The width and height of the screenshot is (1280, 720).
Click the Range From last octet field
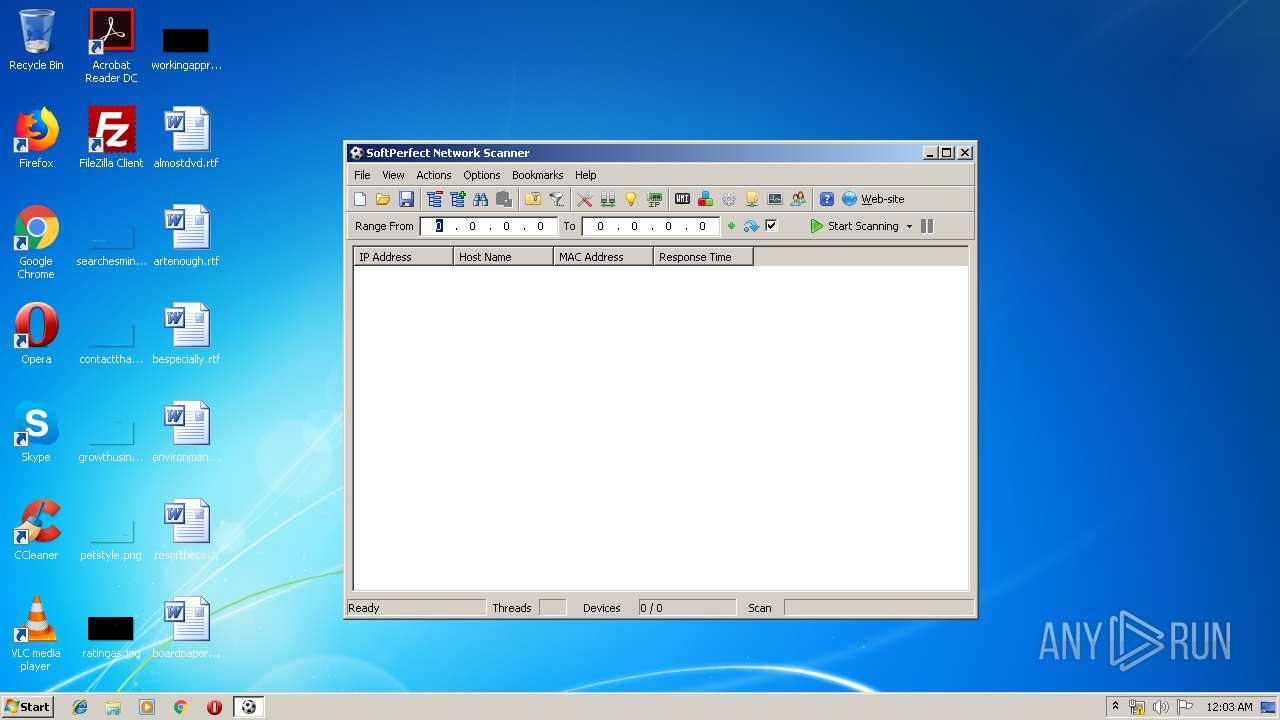click(540, 226)
